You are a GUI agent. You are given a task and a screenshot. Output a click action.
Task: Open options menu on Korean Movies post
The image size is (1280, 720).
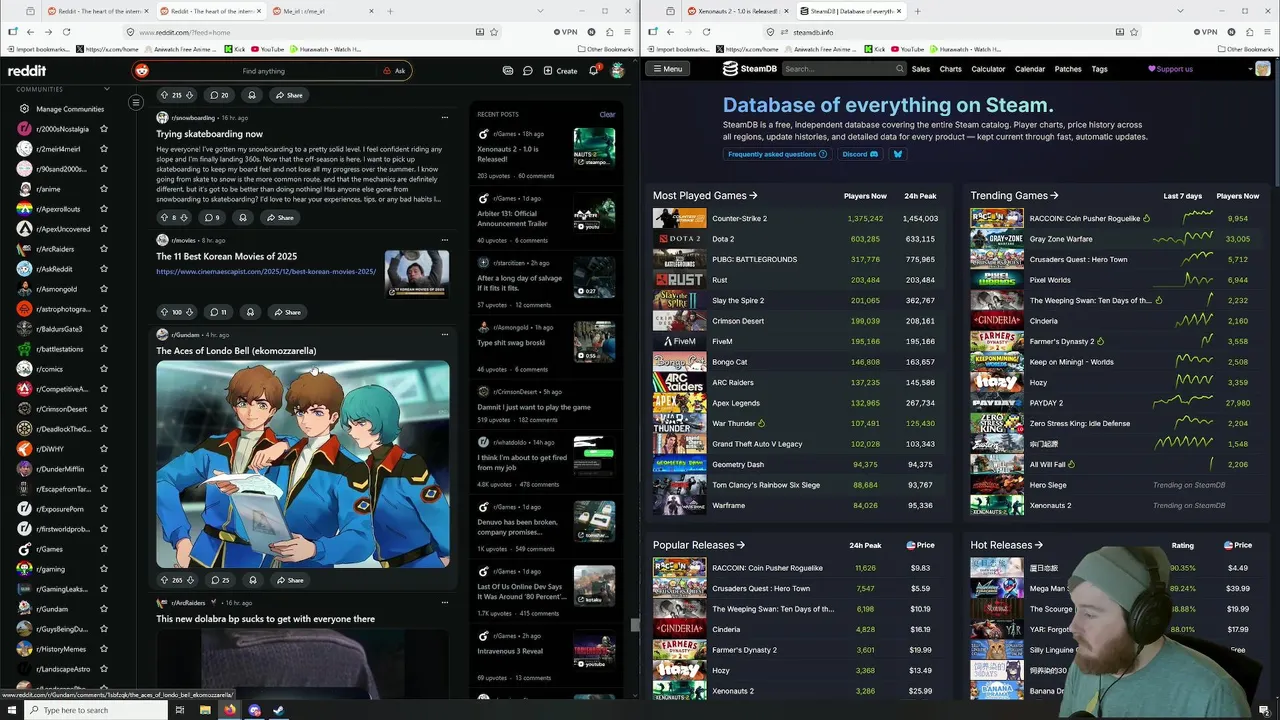click(445, 240)
